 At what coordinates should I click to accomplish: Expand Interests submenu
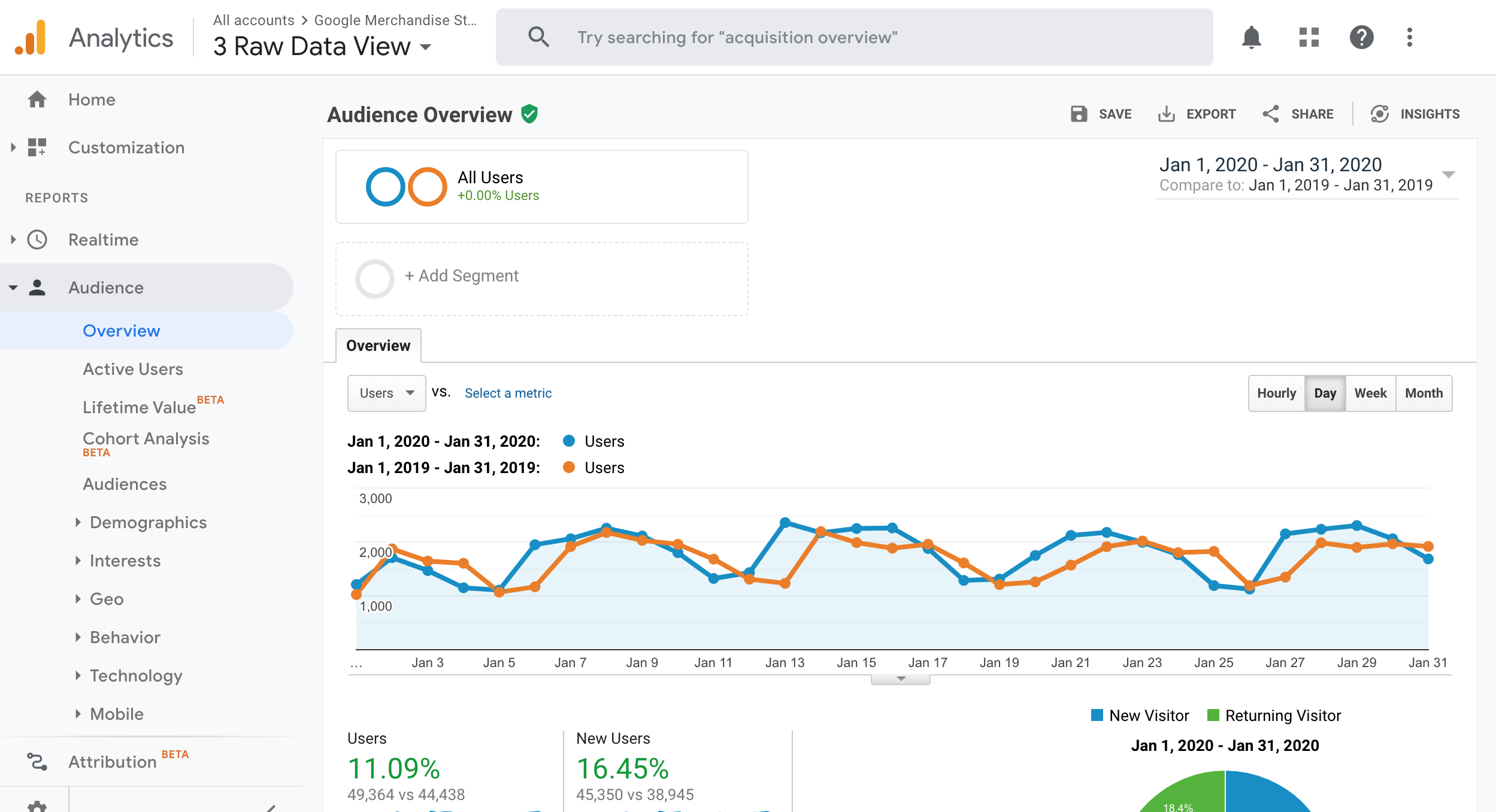pos(78,560)
